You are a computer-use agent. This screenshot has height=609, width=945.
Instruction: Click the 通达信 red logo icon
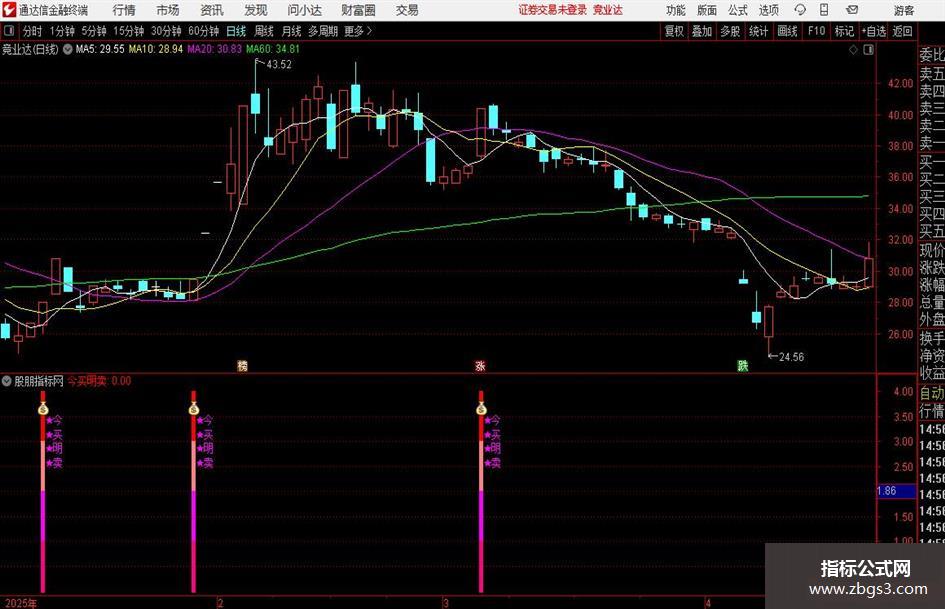pos(9,10)
